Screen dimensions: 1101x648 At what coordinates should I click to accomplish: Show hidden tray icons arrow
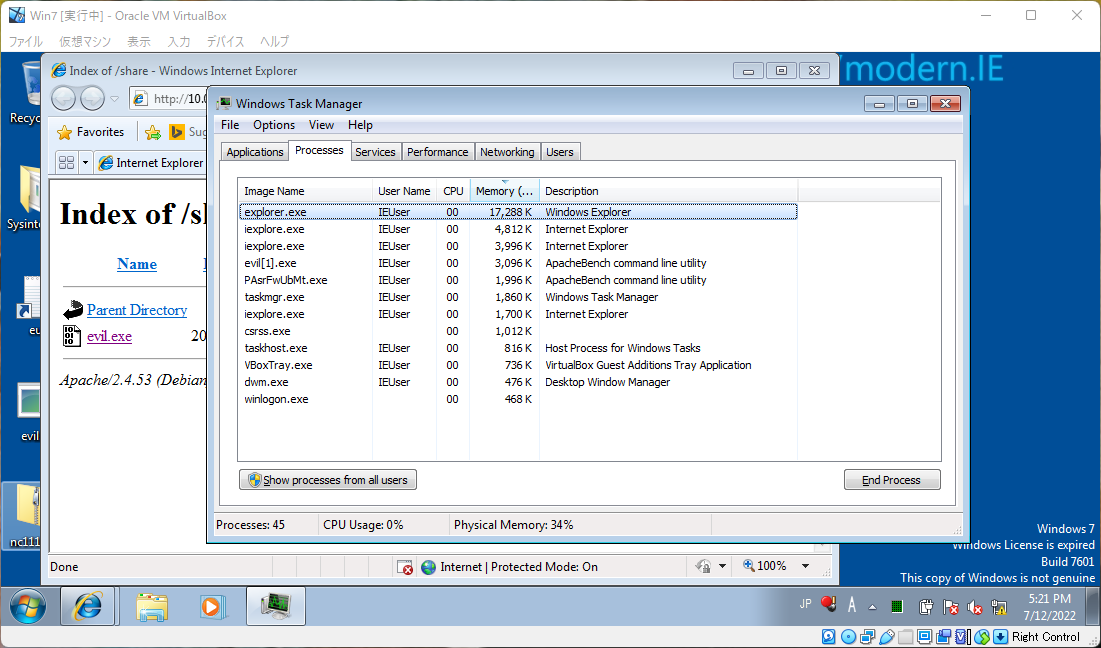coord(873,607)
